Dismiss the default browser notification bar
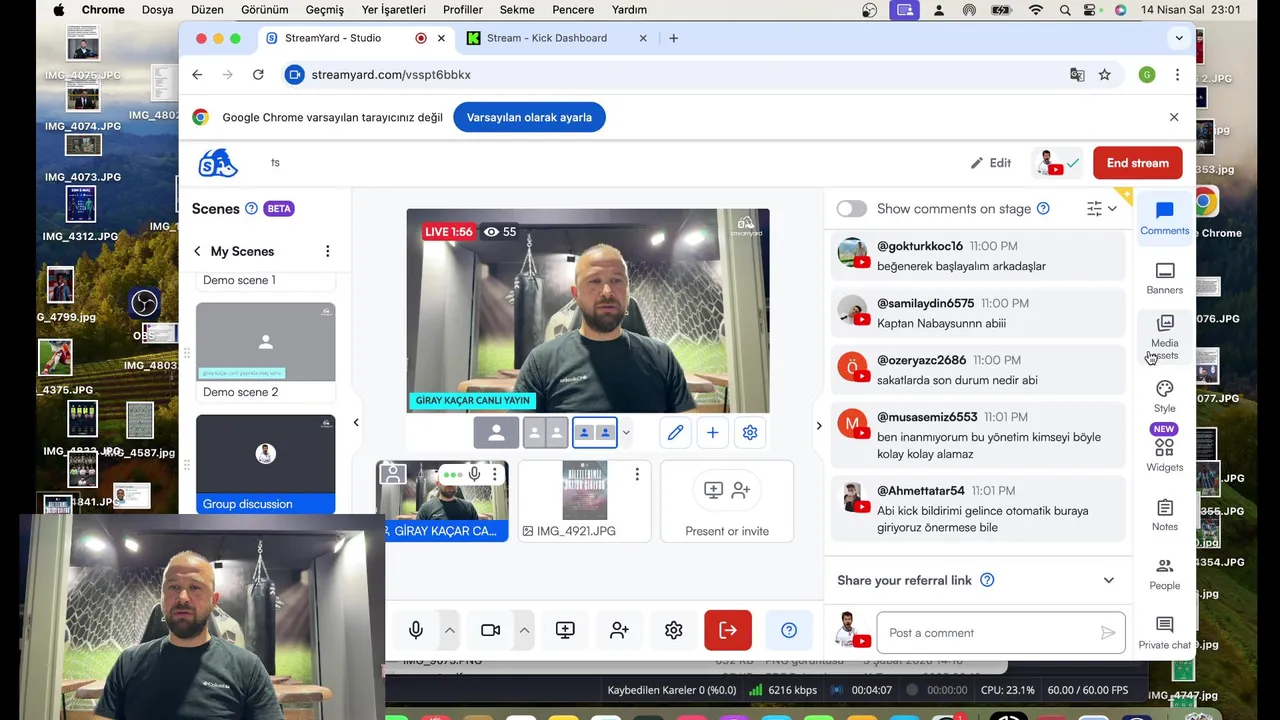This screenshot has height=720, width=1280. tap(1174, 117)
